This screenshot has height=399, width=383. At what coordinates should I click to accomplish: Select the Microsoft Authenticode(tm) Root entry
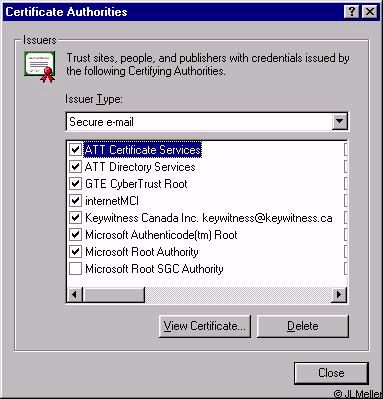(x=161, y=235)
